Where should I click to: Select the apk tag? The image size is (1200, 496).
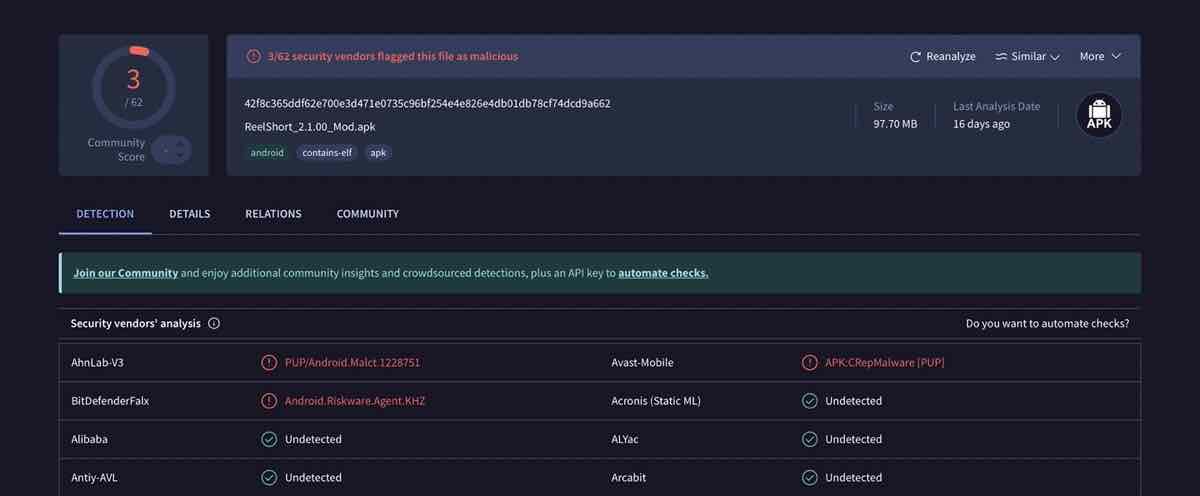tap(378, 153)
